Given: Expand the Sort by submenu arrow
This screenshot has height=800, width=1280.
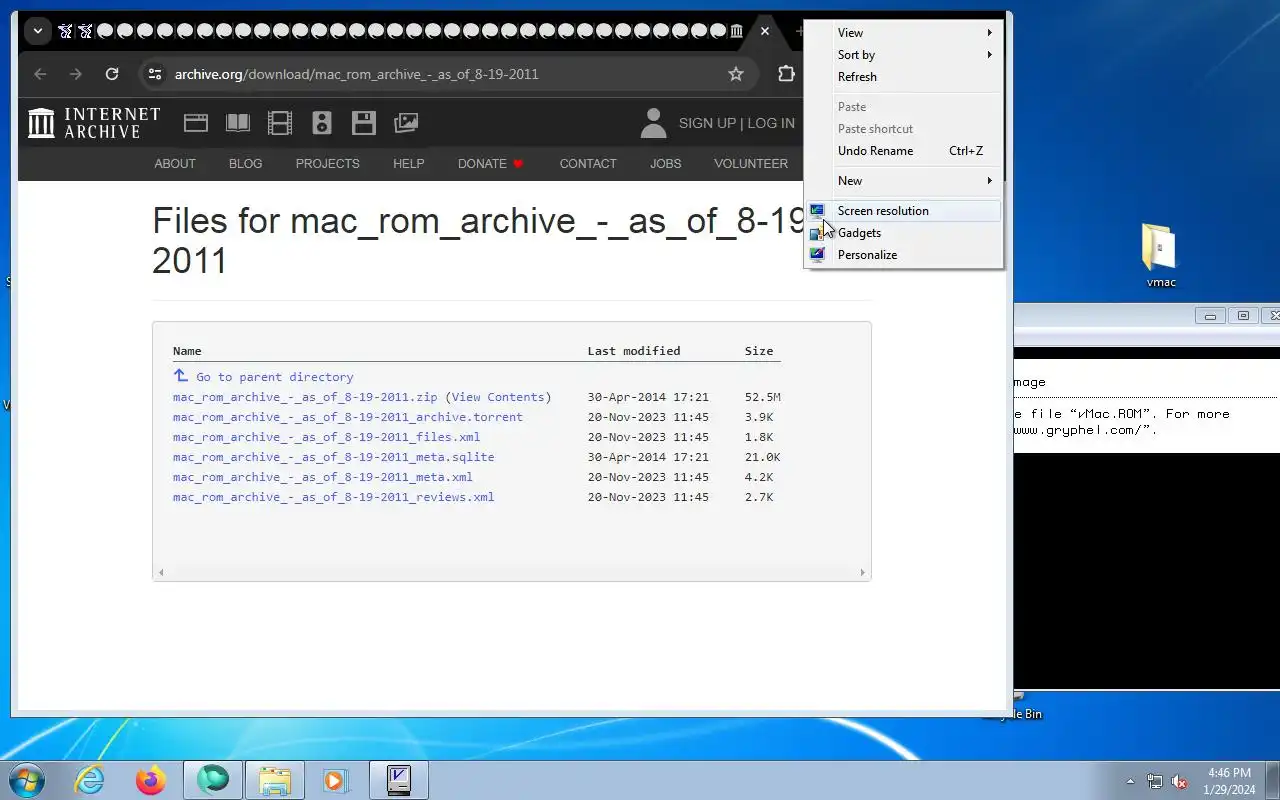Looking at the screenshot, I should (989, 55).
